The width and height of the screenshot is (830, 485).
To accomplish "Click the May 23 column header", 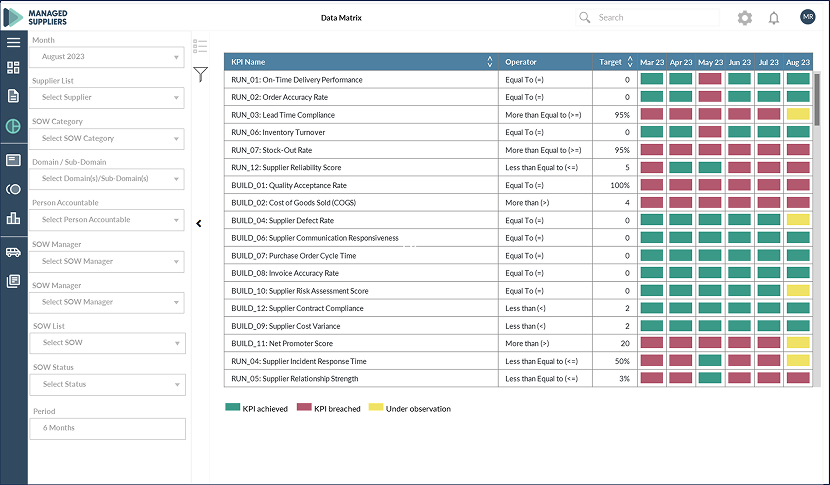I will click(x=710, y=62).
